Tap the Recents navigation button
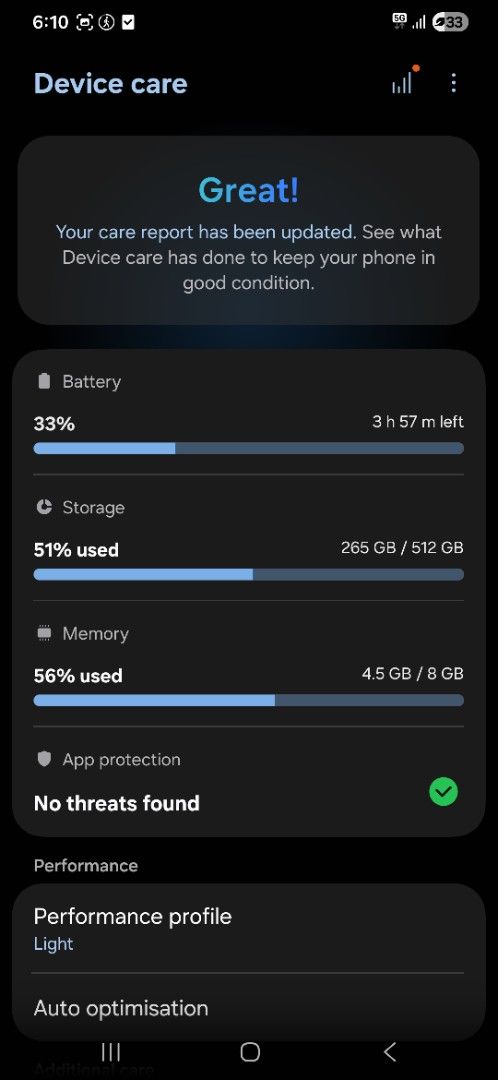Image resolution: width=498 pixels, height=1080 pixels. (110, 1052)
